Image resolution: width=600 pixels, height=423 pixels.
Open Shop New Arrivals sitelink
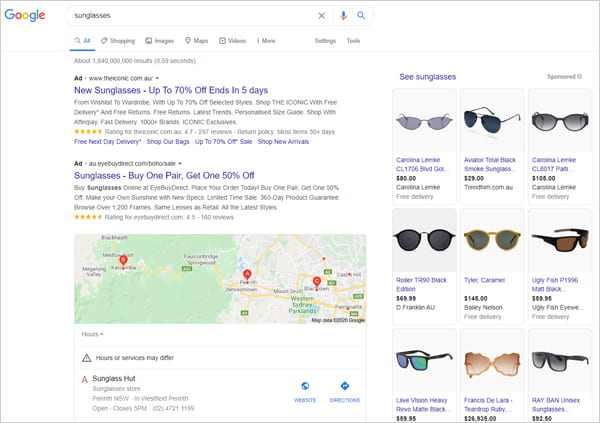(x=283, y=142)
